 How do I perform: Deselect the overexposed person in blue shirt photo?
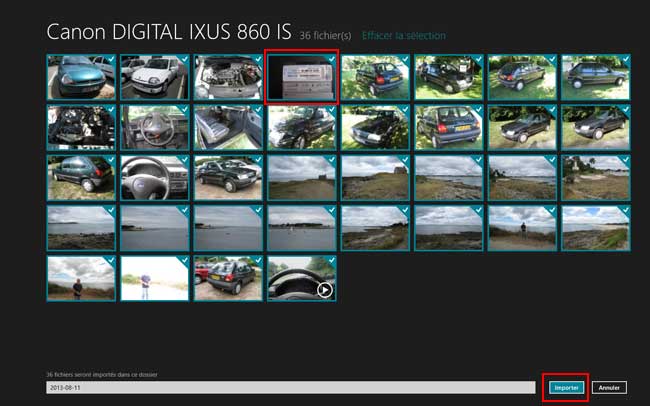[155, 278]
